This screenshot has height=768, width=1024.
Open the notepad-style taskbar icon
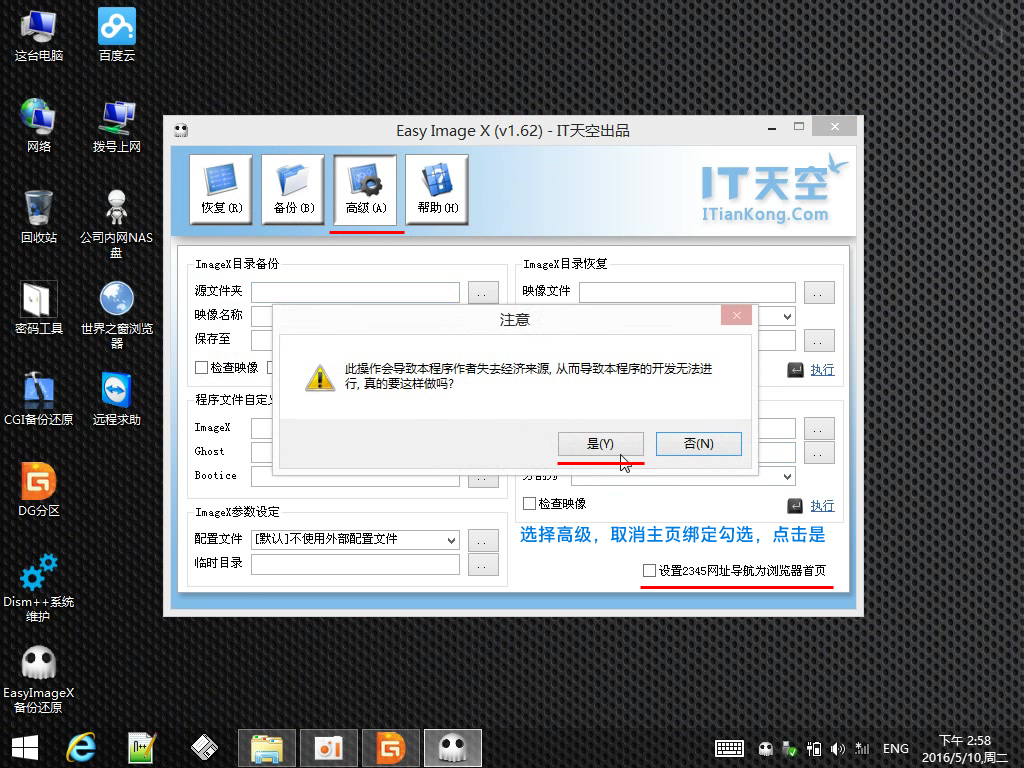pos(142,748)
